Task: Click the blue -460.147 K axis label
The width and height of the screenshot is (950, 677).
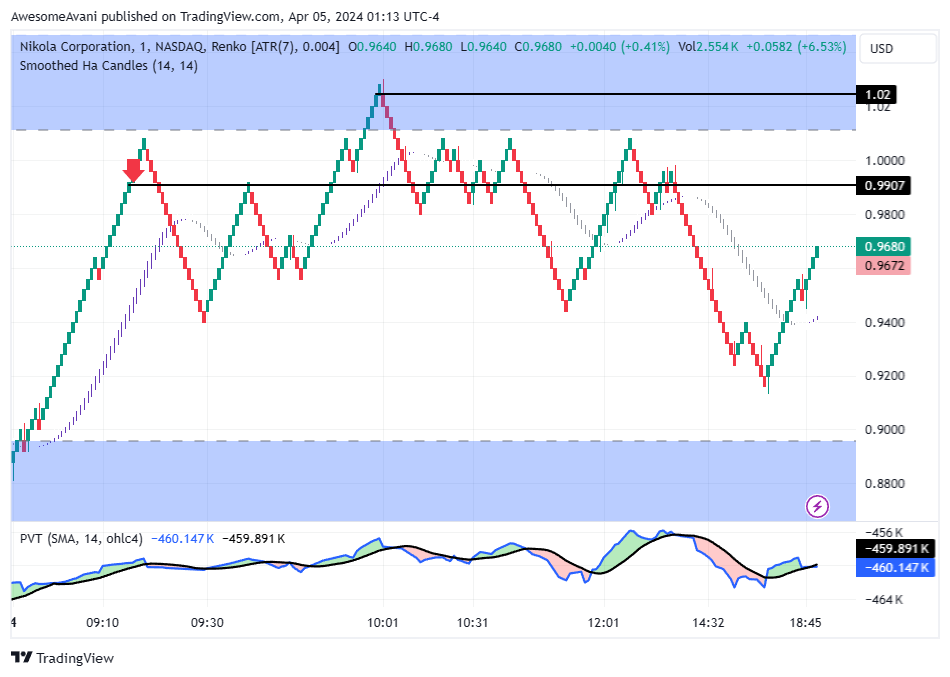Action: [x=895, y=568]
